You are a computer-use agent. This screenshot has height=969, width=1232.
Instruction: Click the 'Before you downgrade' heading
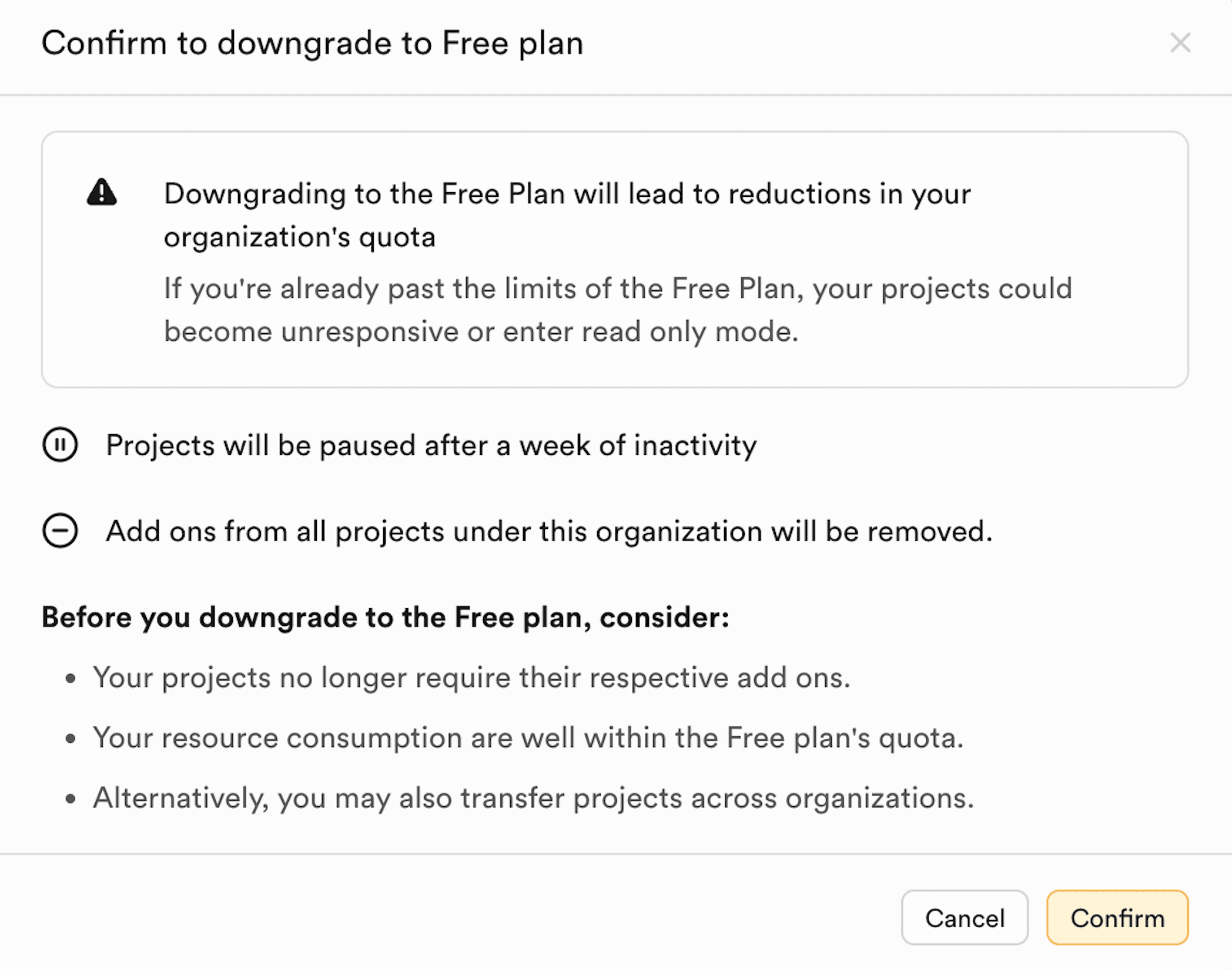coord(386,617)
